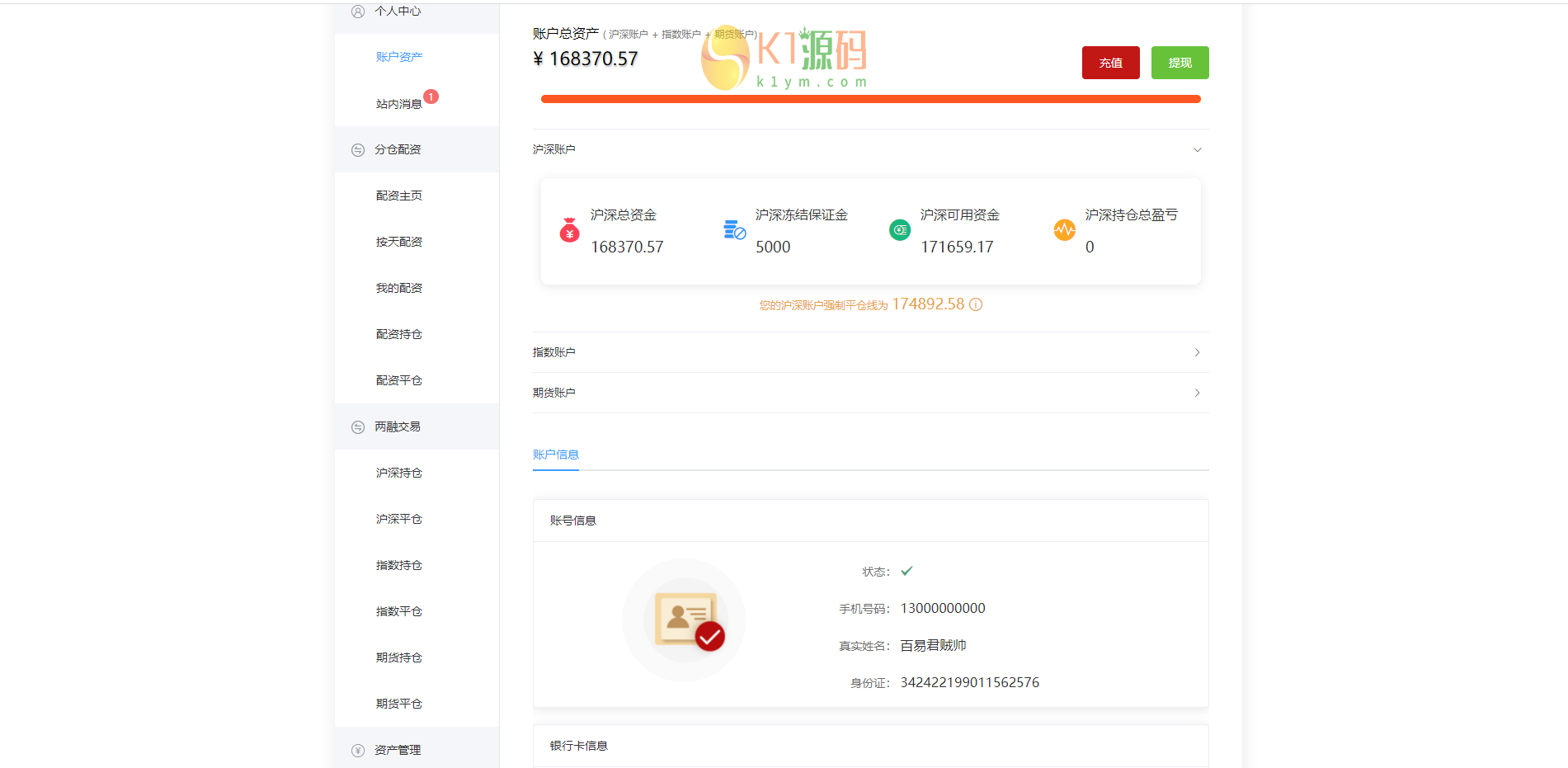The height and width of the screenshot is (768, 1568).
Task: Select 沪深平仓 in the sidebar
Action: pyautogui.click(x=399, y=519)
